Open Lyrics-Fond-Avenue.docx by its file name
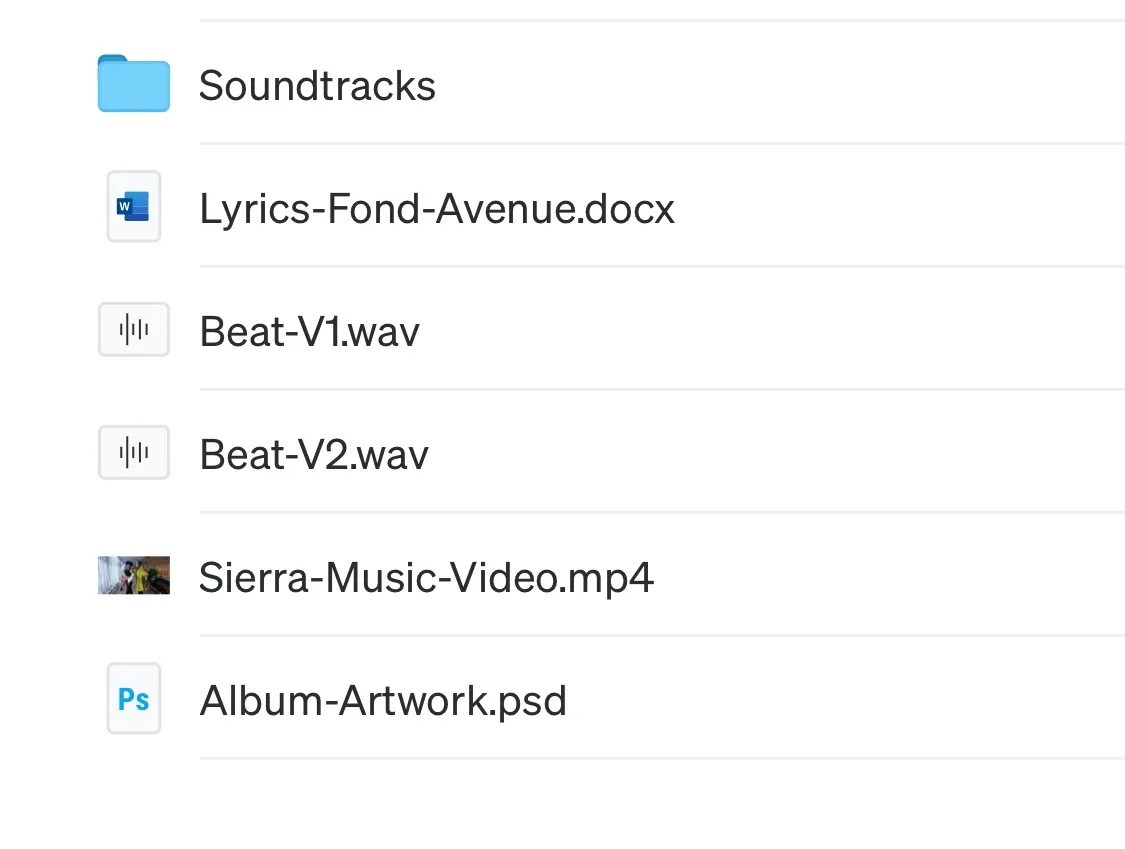This screenshot has height=849, width=1125. (437, 209)
